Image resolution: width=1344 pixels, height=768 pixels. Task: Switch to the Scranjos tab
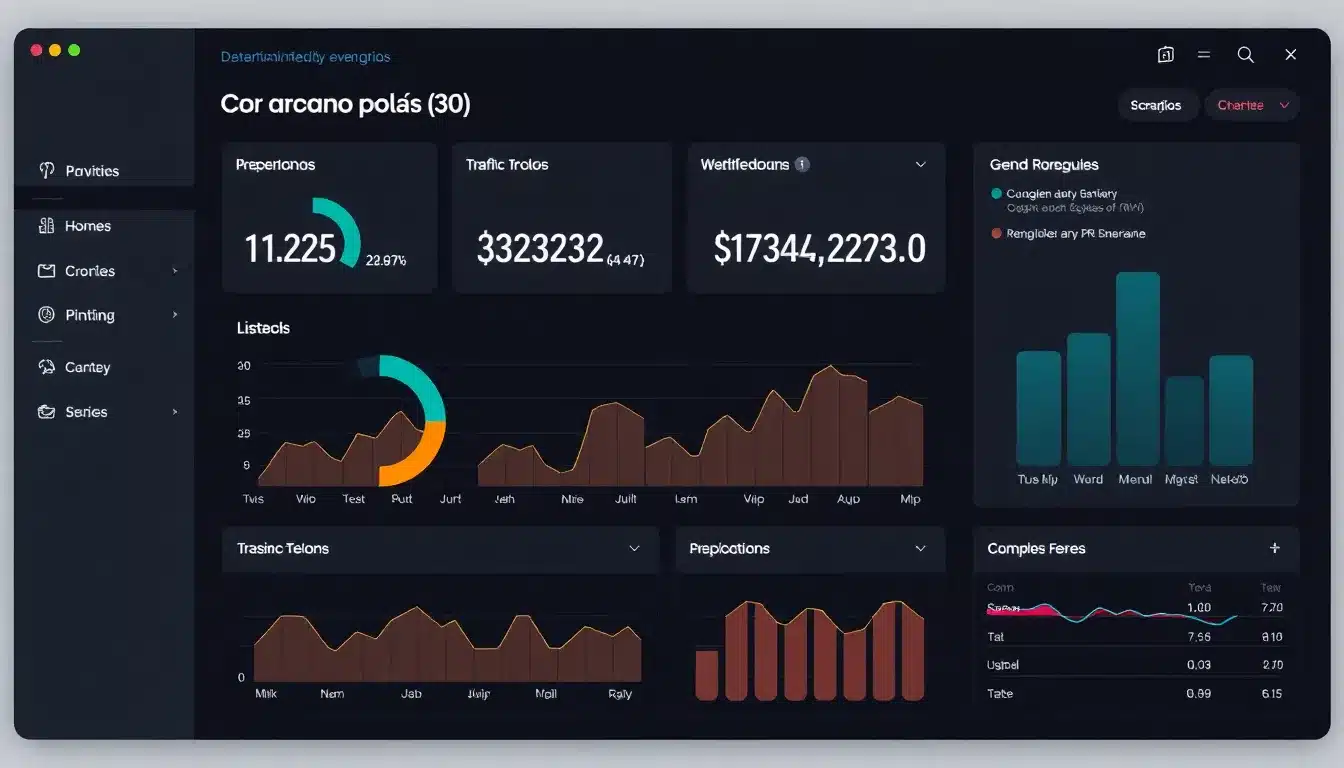(1158, 104)
